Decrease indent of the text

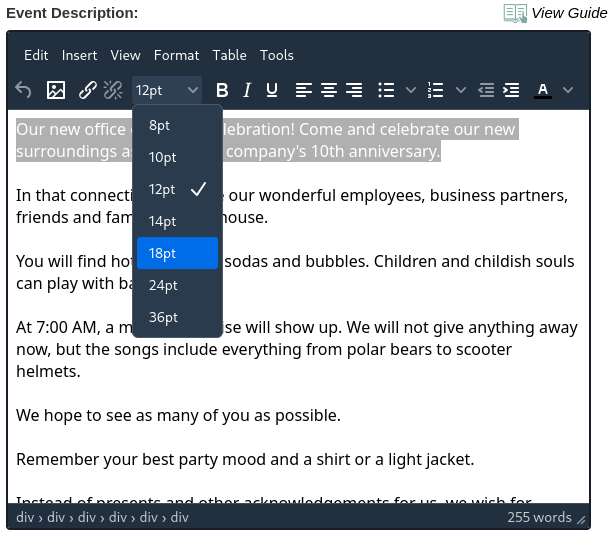pyautogui.click(x=486, y=90)
